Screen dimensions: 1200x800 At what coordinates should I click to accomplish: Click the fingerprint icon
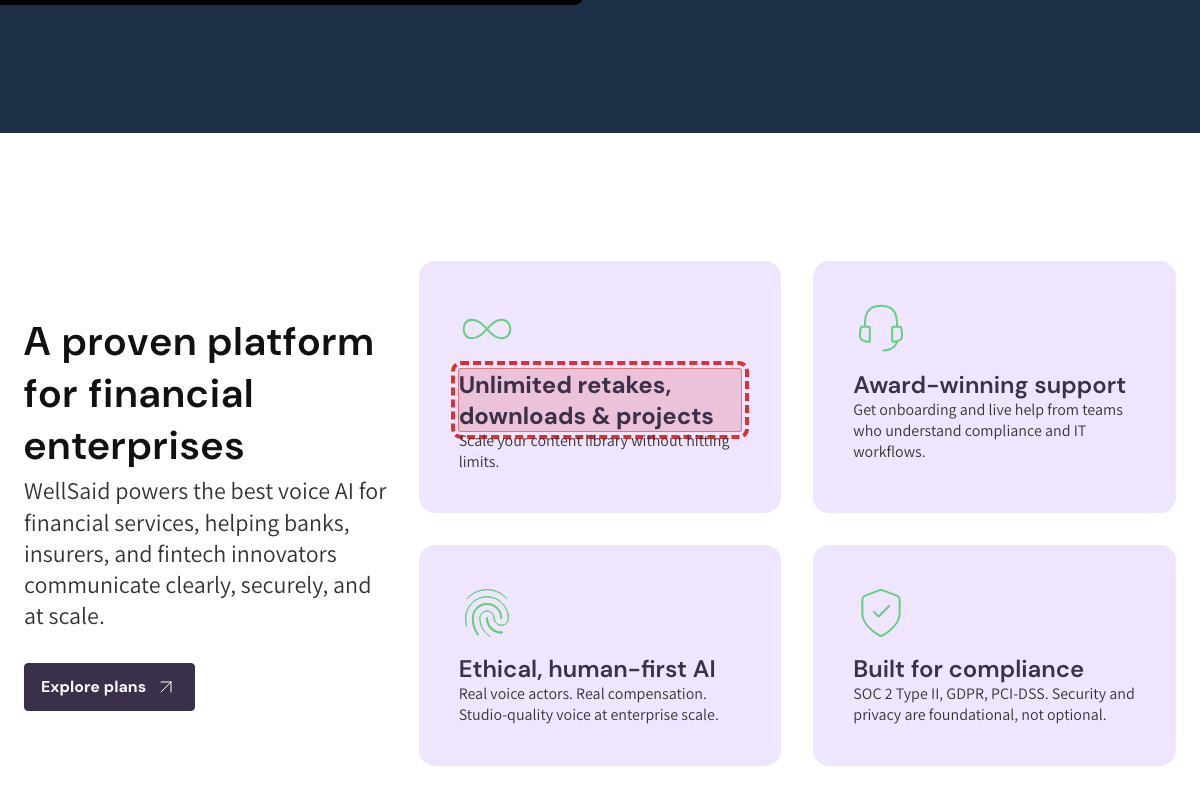click(x=487, y=612)
